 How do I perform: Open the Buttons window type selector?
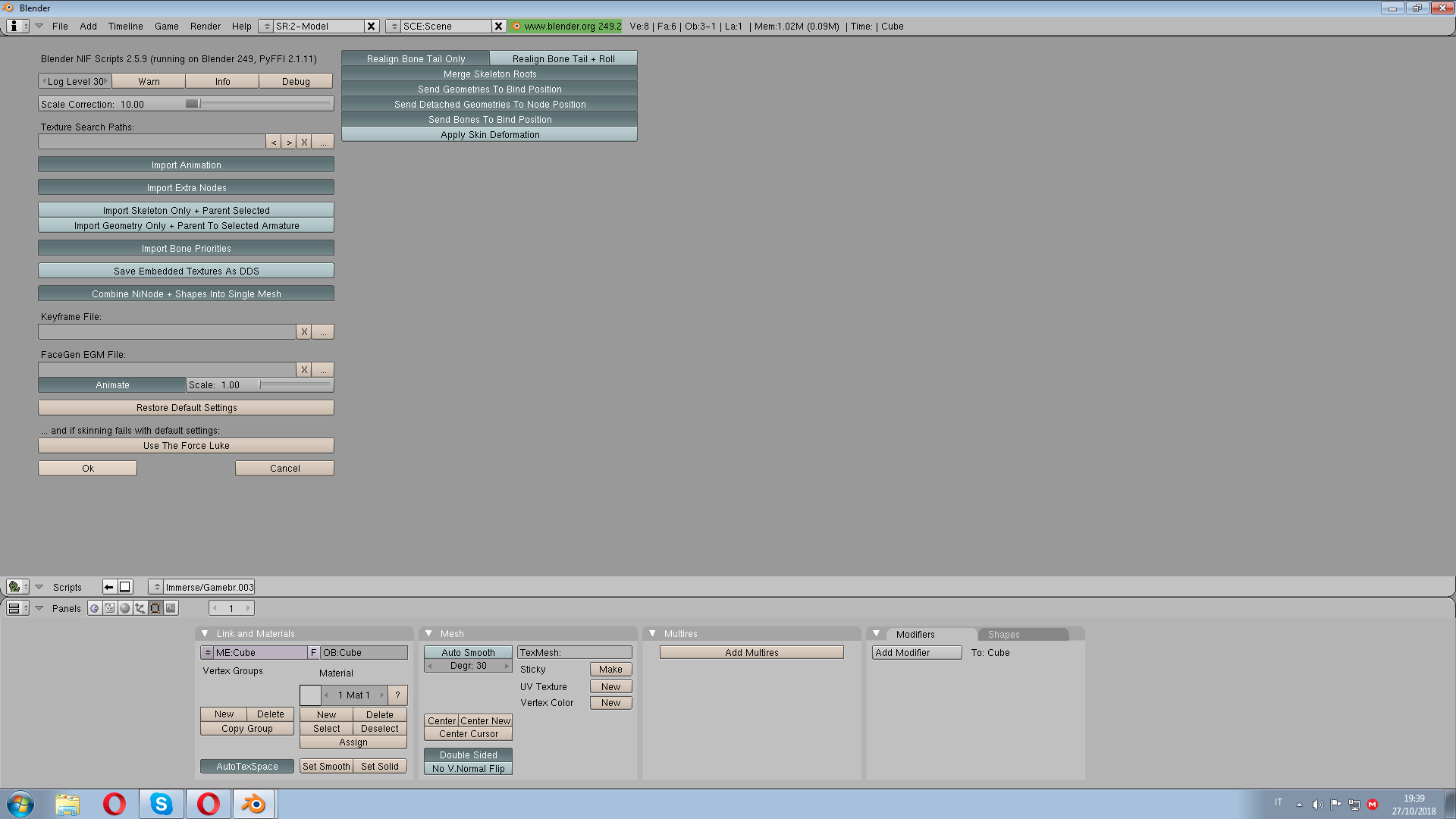(17, 608)
